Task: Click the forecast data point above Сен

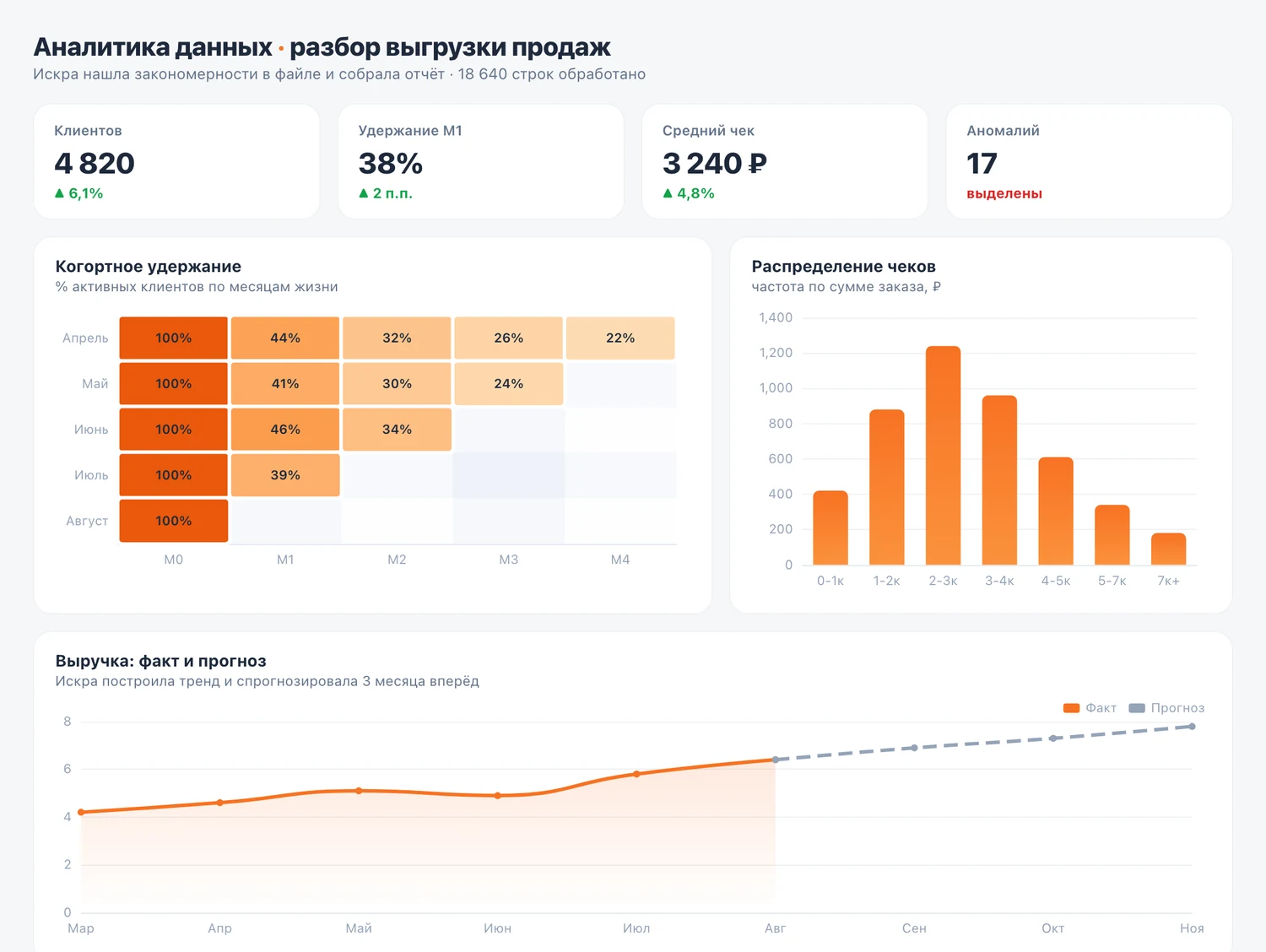Action: pyautogui.click(x=914, y=748)
